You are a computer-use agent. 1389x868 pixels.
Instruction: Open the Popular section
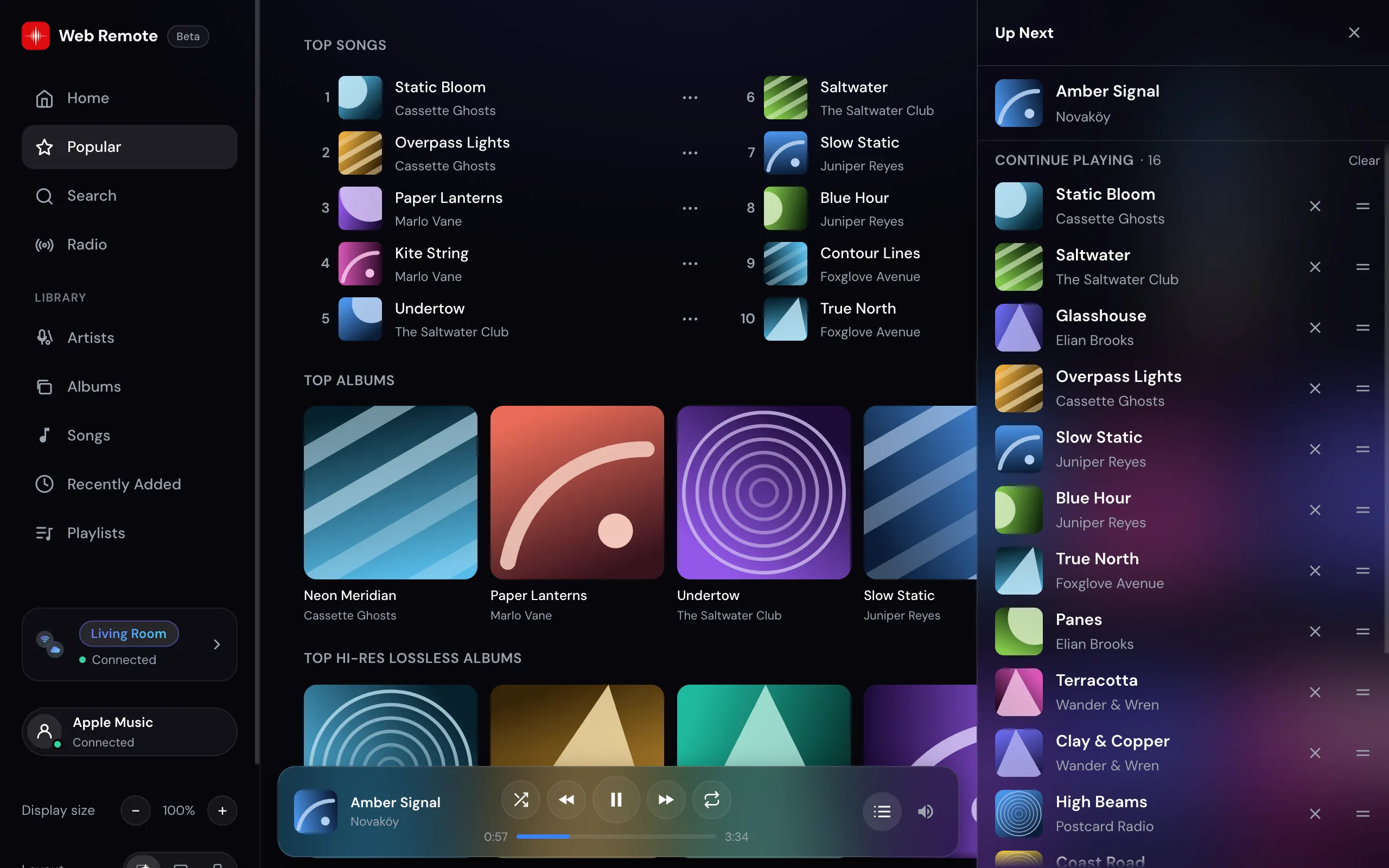(x=129, y=147)
